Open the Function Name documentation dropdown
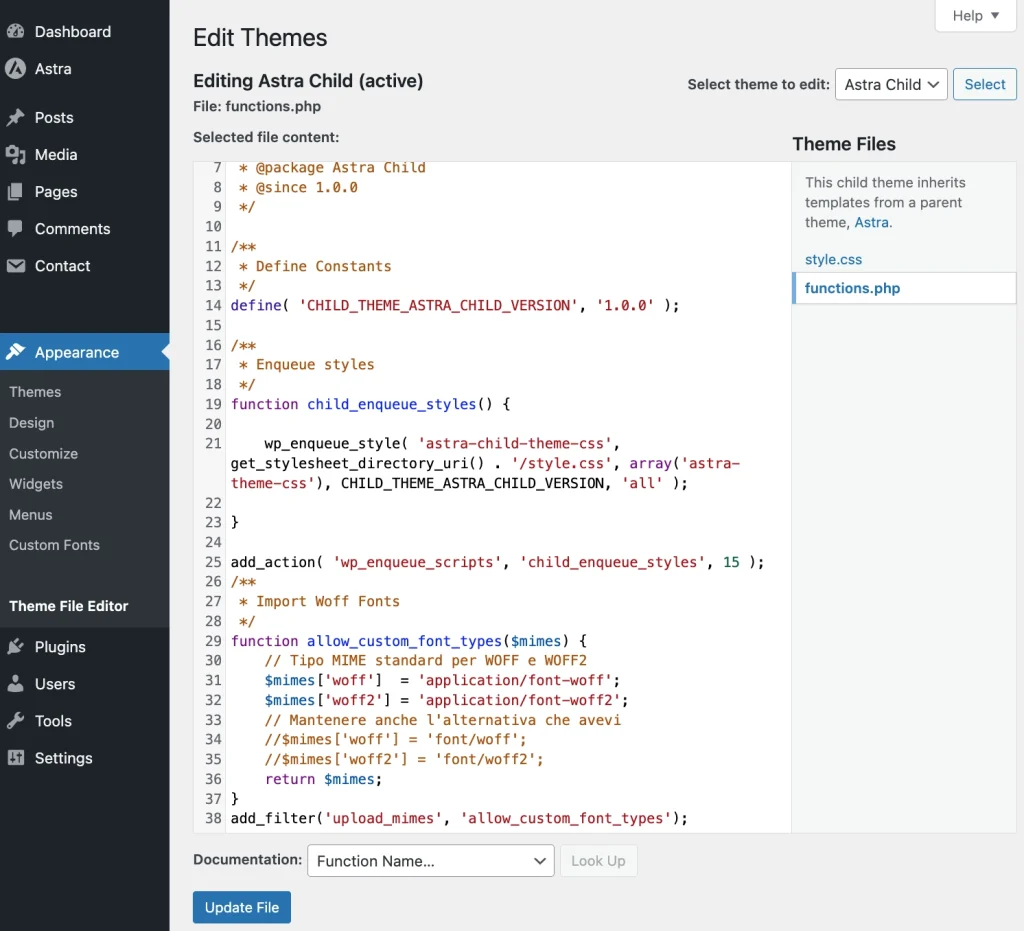 [x=430, y=860]
